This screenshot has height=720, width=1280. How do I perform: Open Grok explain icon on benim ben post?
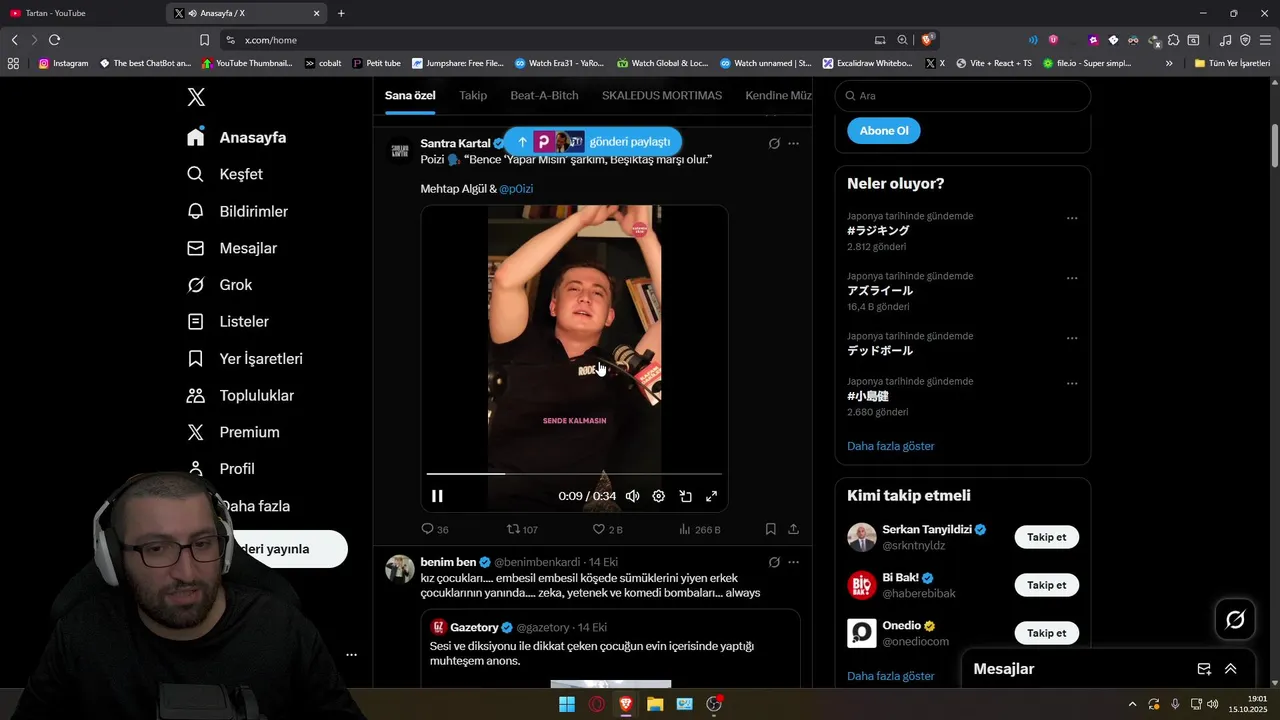(774, 562)
